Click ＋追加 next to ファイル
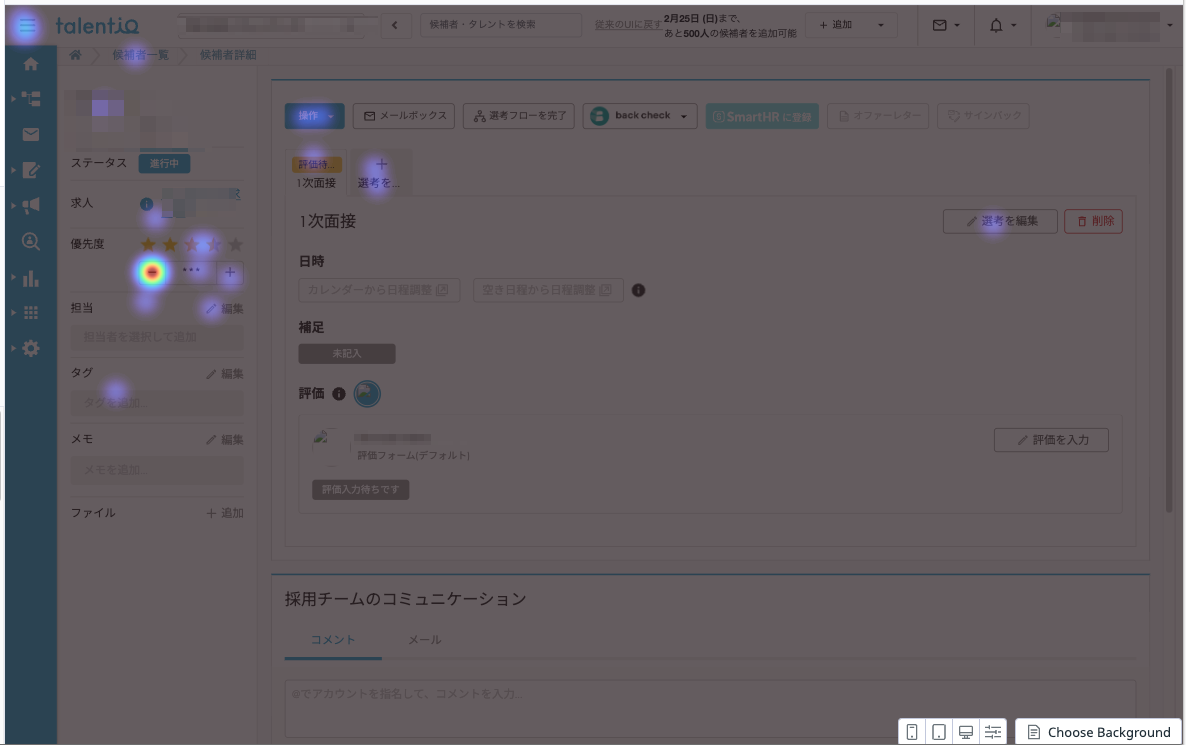 tap(225, 514)
